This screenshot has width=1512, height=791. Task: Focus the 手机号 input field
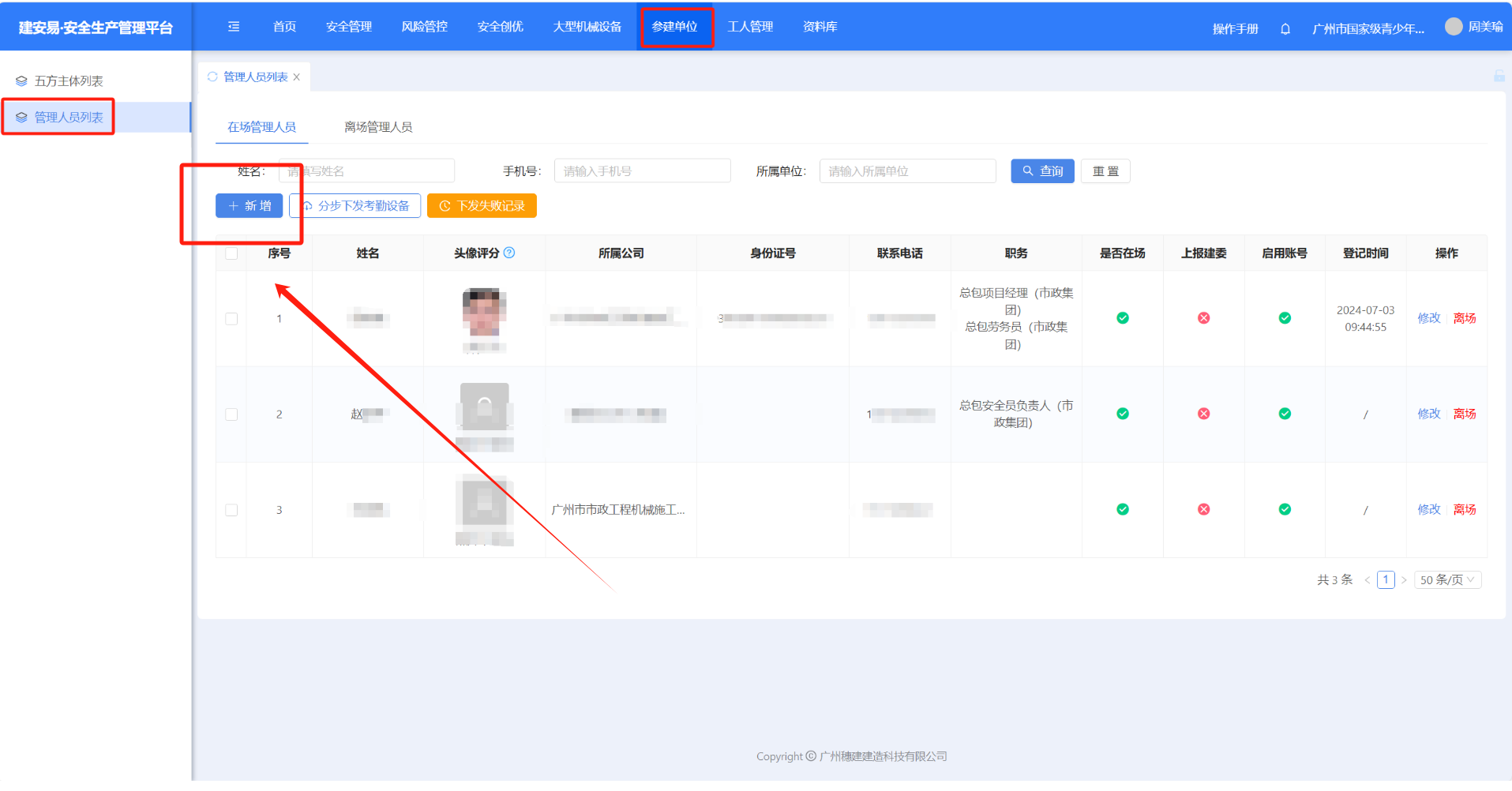tap(642, 171)
